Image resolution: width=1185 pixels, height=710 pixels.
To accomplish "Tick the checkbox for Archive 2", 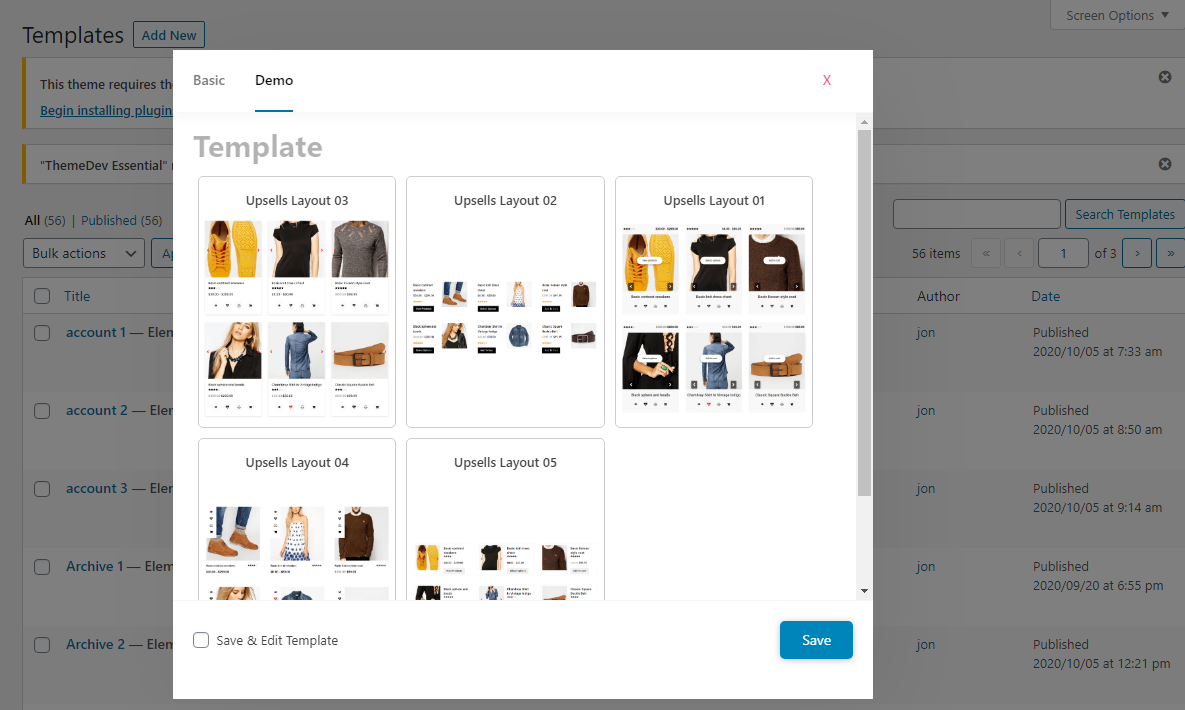I will pyautogui.click(x=42, y=644).
